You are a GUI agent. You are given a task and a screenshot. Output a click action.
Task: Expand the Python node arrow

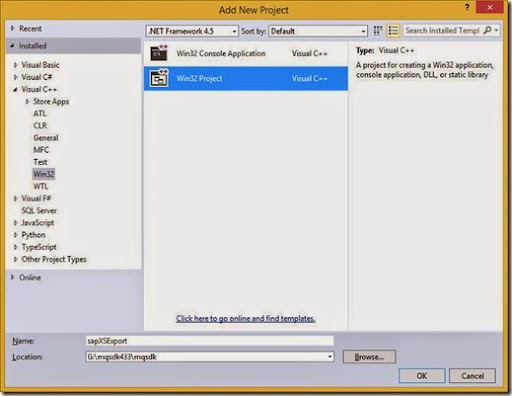pyautogui.click(x=16, y=235)
